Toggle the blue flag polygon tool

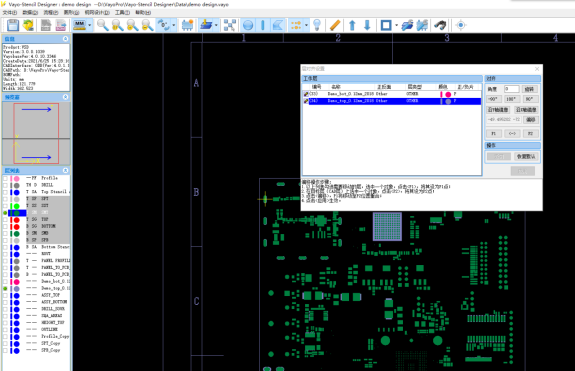[278, 25]
